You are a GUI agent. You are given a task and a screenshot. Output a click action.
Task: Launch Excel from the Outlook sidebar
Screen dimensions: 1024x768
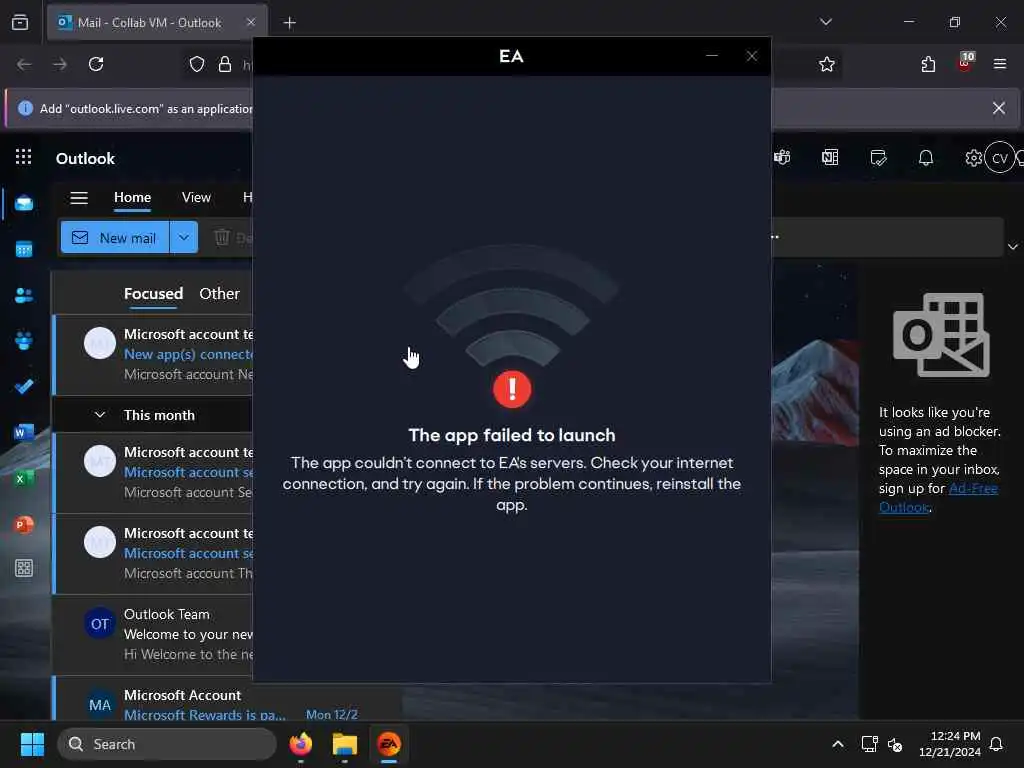click(24, 479)
